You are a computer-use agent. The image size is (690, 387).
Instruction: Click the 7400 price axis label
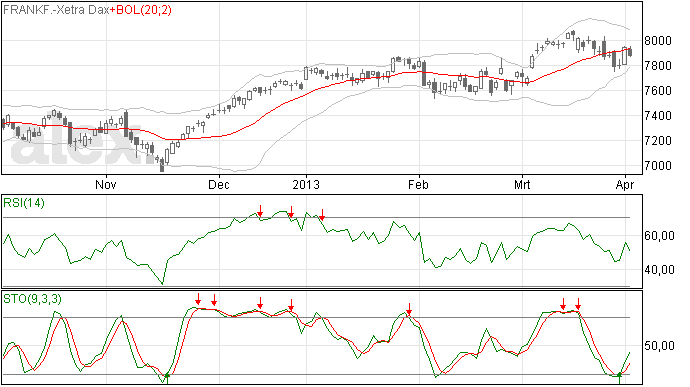658,116
